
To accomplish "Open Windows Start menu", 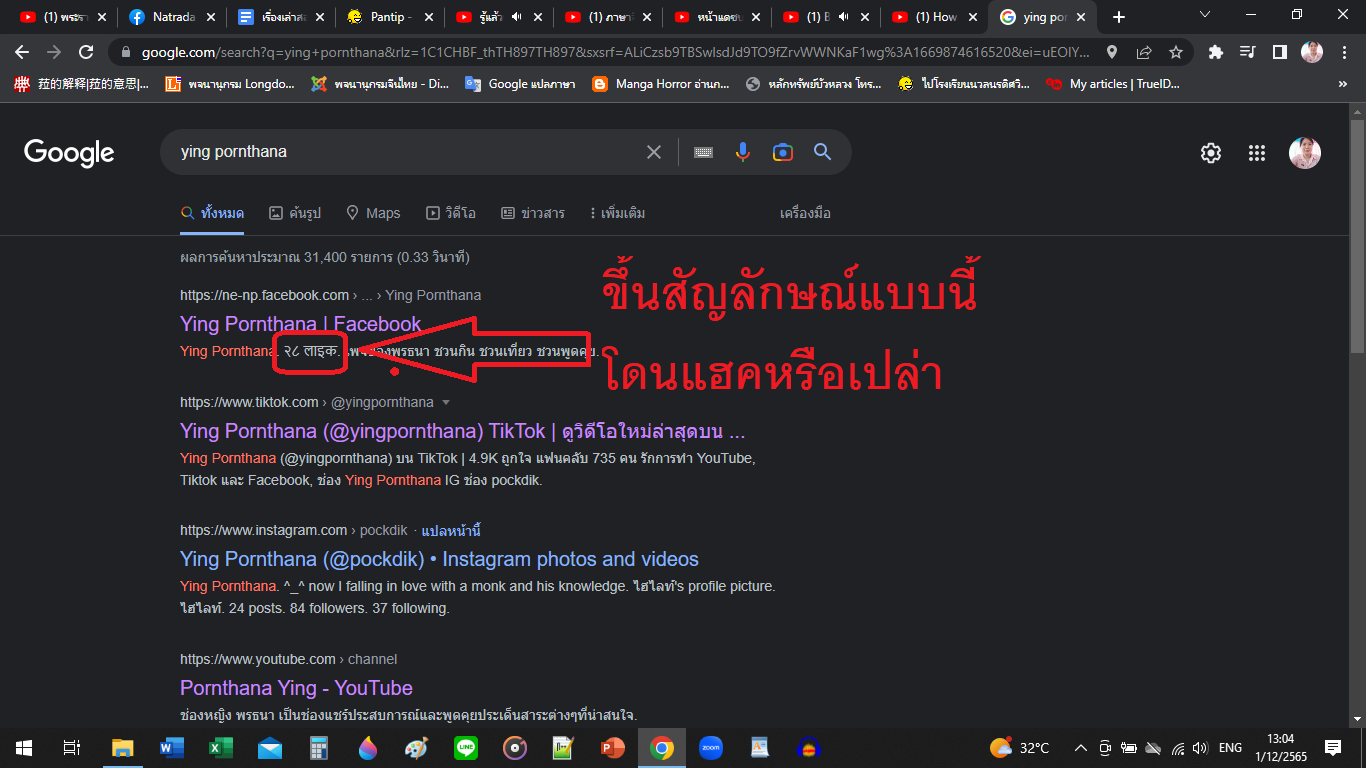I will [x=24, y=748].
